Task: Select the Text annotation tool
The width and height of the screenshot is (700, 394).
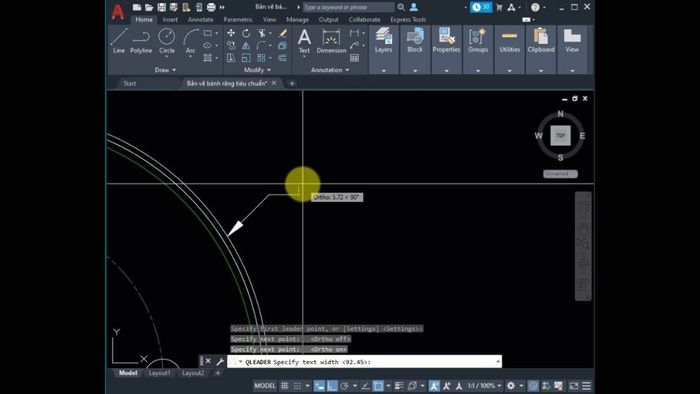Action: tap(304, 41)
